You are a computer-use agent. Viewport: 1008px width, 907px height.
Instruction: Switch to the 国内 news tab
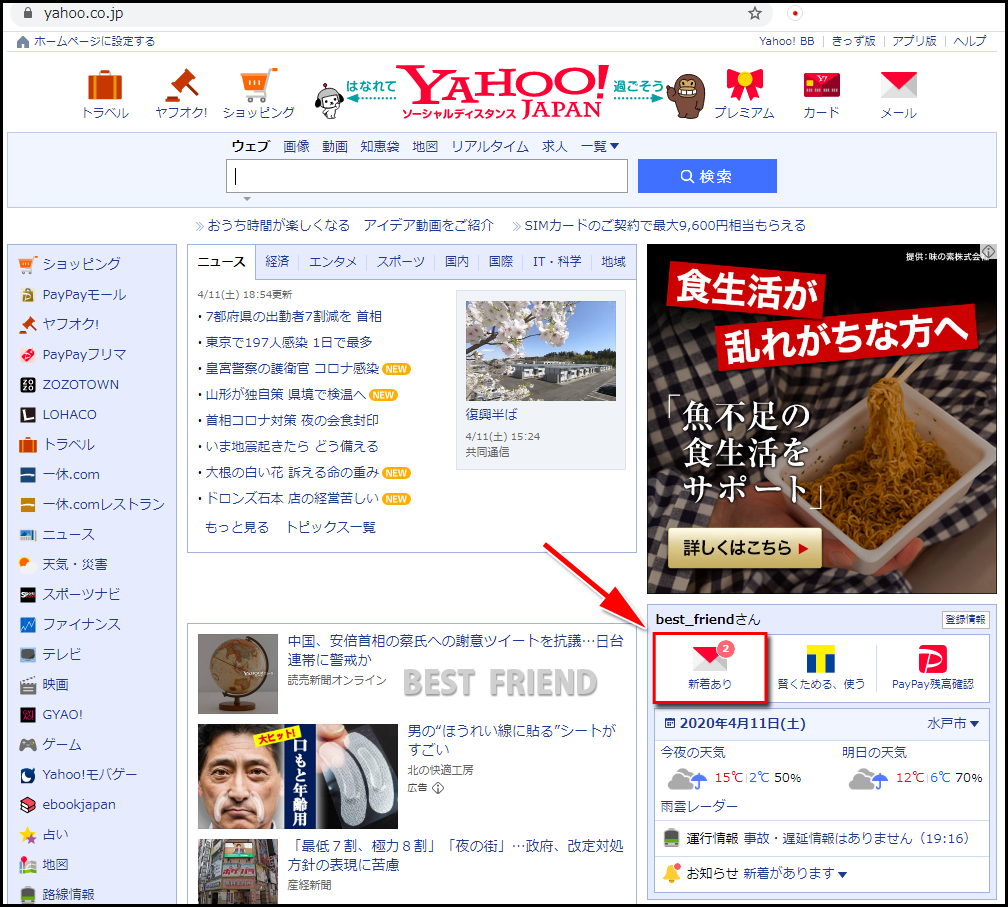point(456,262)
